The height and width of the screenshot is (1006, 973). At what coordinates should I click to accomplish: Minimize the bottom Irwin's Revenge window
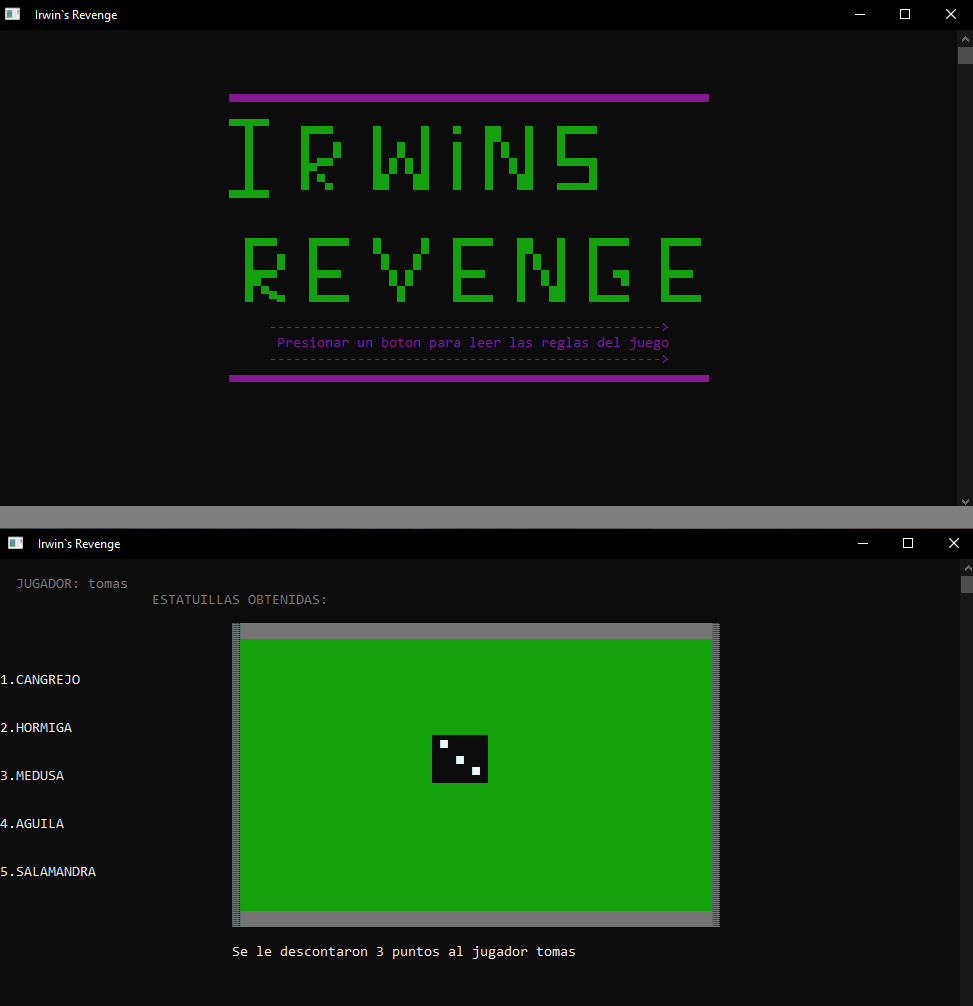863,543
